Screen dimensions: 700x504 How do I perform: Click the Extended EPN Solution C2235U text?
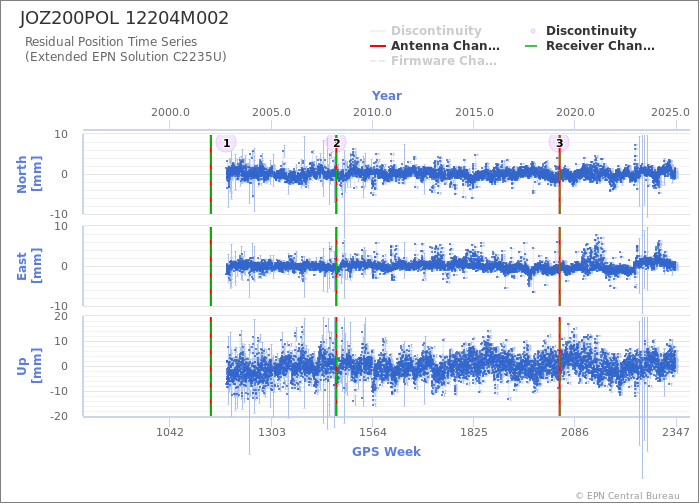(x=126, y=57)
